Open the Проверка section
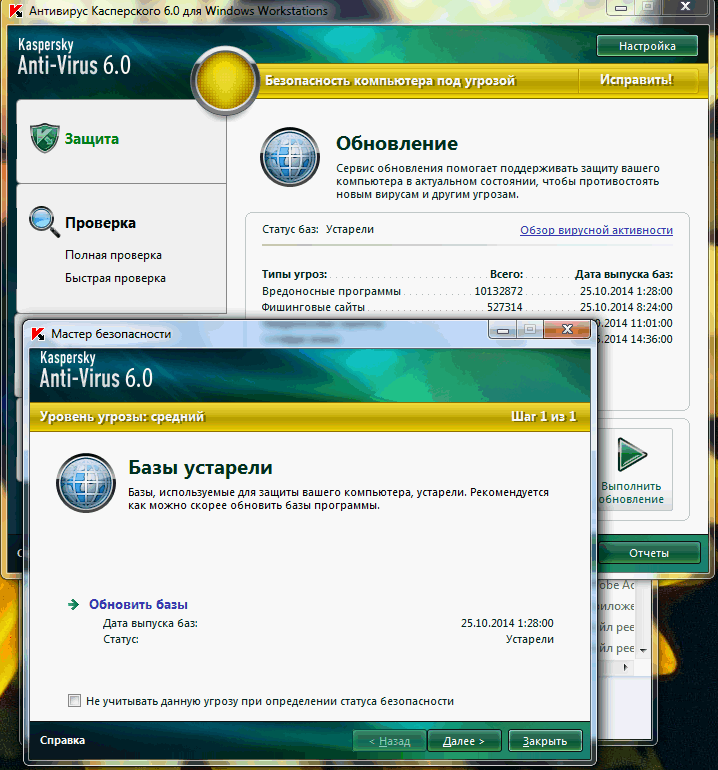 pos(100,223)
